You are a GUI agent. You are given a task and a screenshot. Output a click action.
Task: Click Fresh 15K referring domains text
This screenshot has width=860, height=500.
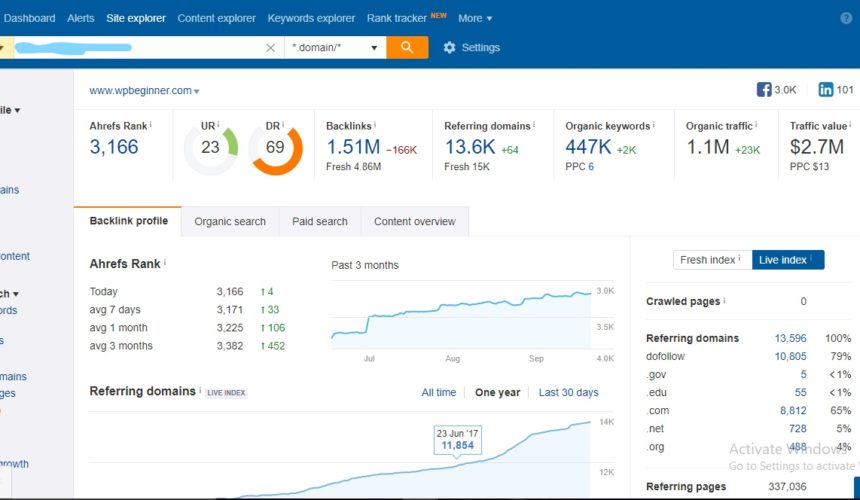pos(467,167)
